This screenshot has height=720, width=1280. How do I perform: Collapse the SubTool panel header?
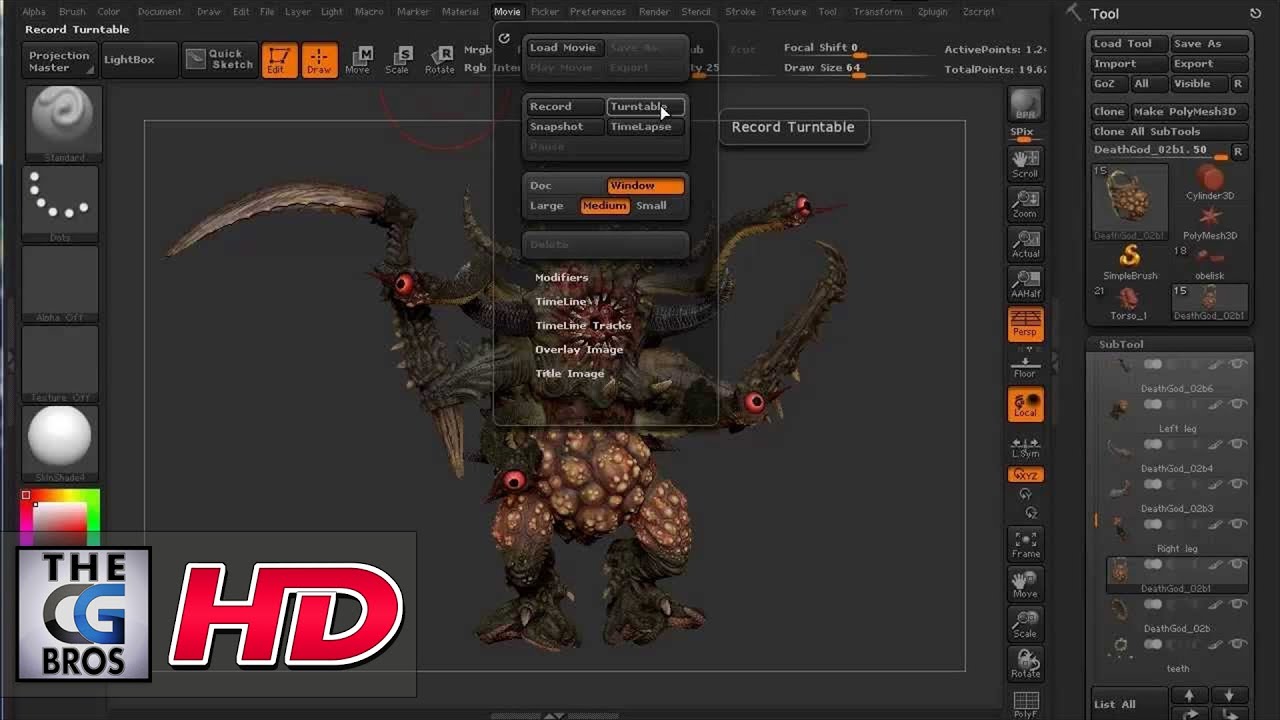pos(1121,344)
